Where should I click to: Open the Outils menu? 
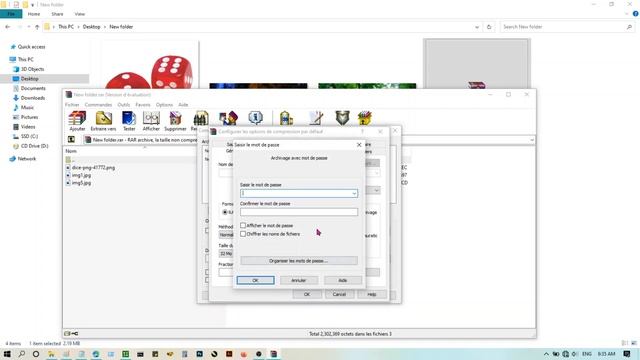click(124, 105)
